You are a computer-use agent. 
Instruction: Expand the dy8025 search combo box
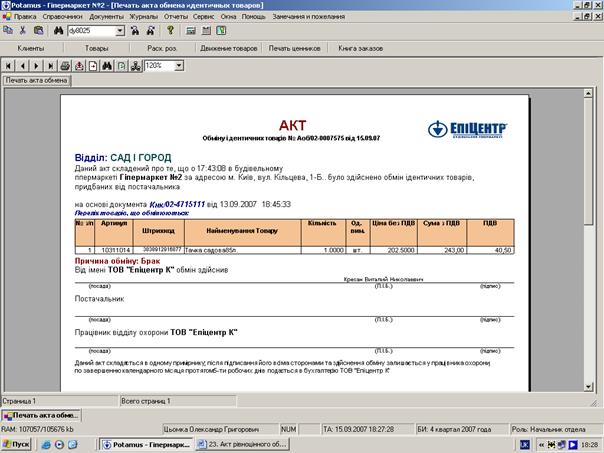(x=120, y=31)
